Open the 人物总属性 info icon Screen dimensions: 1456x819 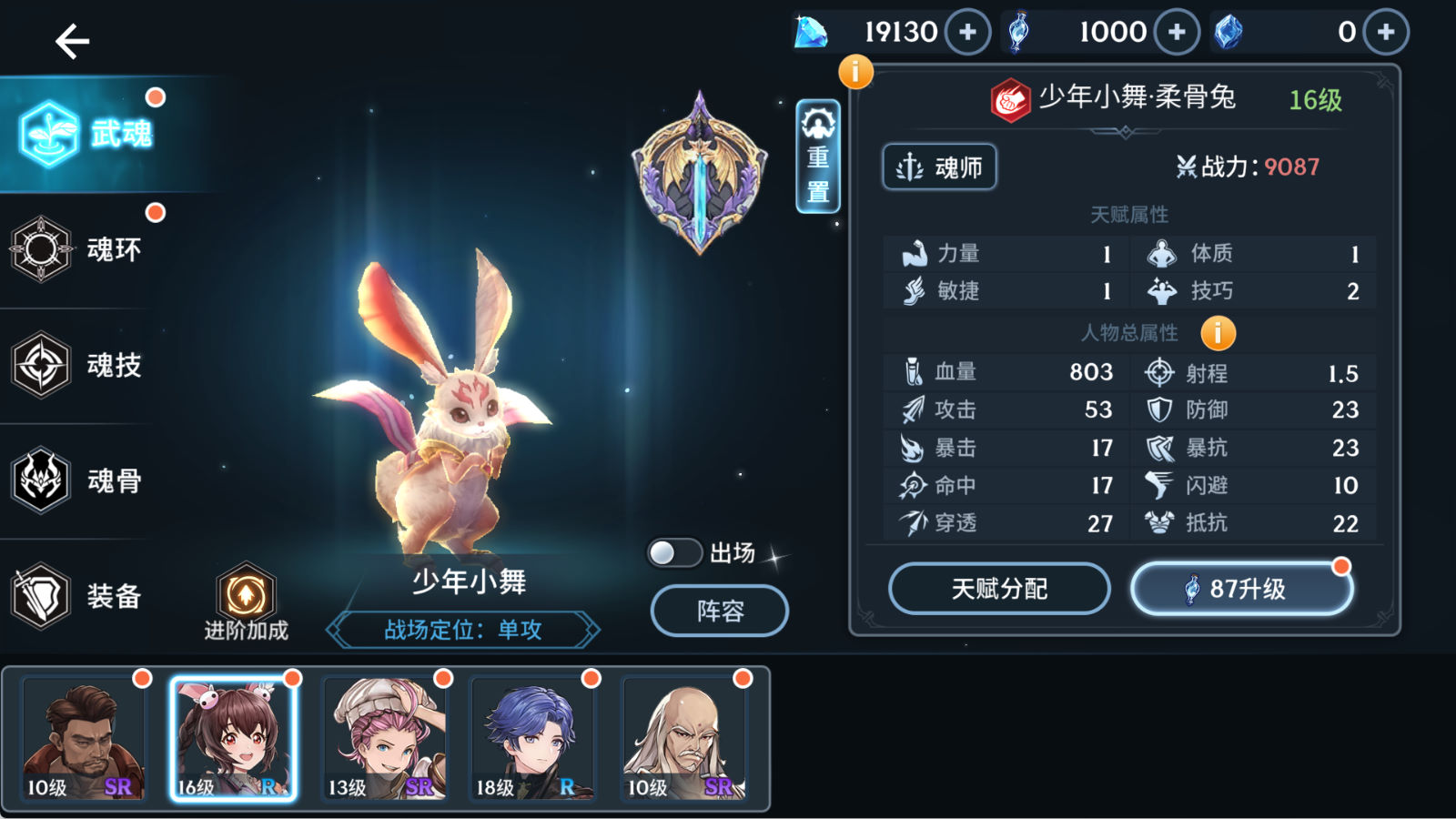click(x=1218, y=333)
